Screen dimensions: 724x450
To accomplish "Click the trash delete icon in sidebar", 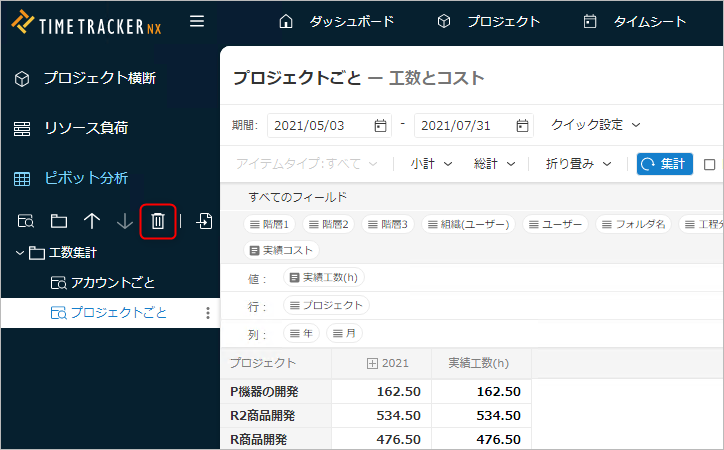I will pos(158,221).
